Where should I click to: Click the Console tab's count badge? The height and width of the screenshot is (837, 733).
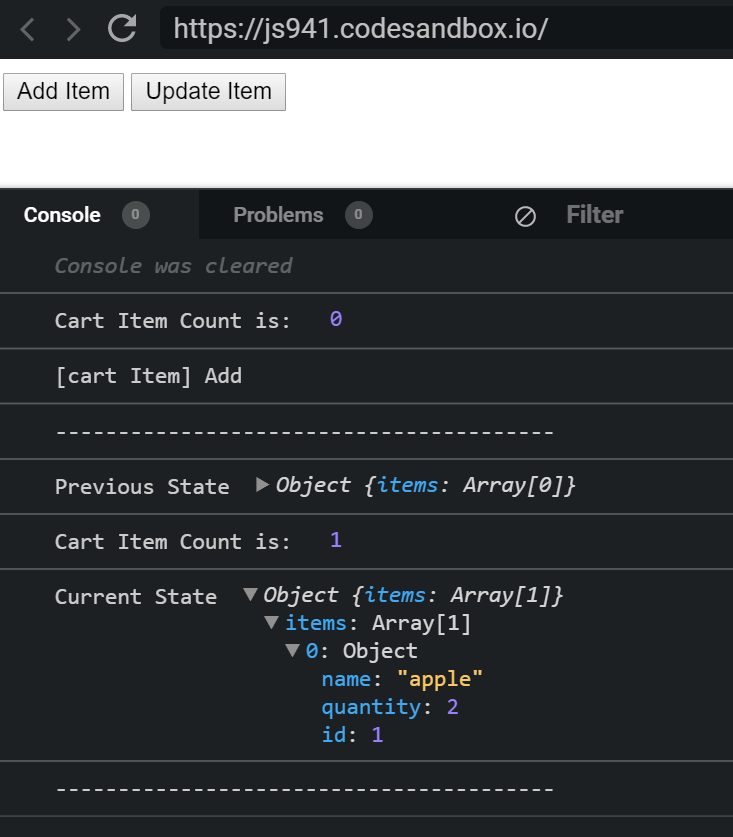click(135, 215)
